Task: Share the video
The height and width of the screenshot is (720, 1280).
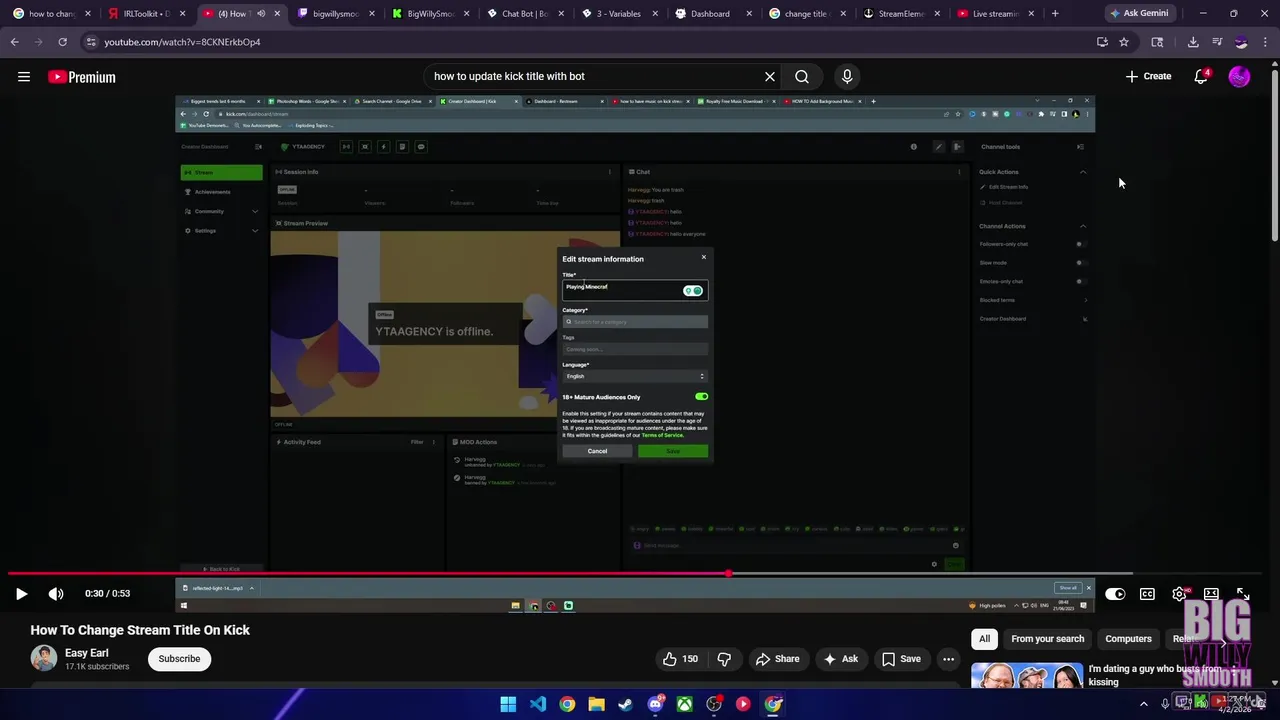Action: [777, 659]
